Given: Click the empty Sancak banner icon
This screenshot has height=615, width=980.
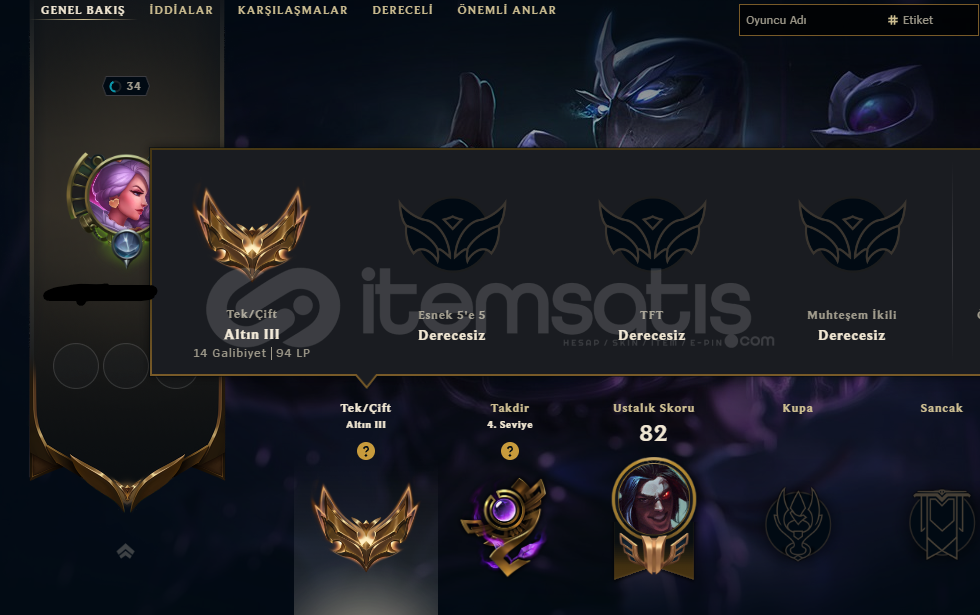Looking at the screenshot, I should (942, 524).
